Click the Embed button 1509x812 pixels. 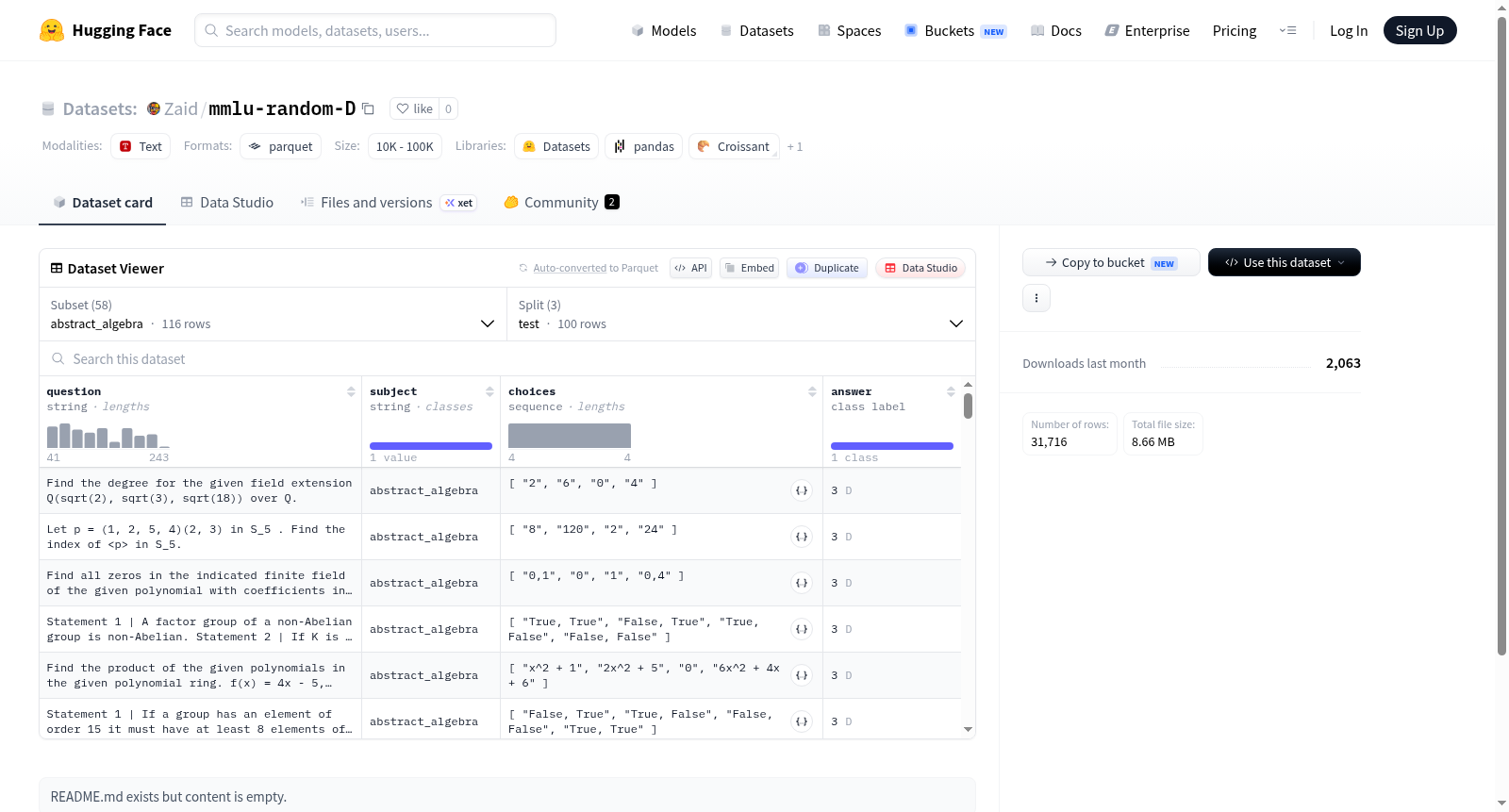pos(749,268)
